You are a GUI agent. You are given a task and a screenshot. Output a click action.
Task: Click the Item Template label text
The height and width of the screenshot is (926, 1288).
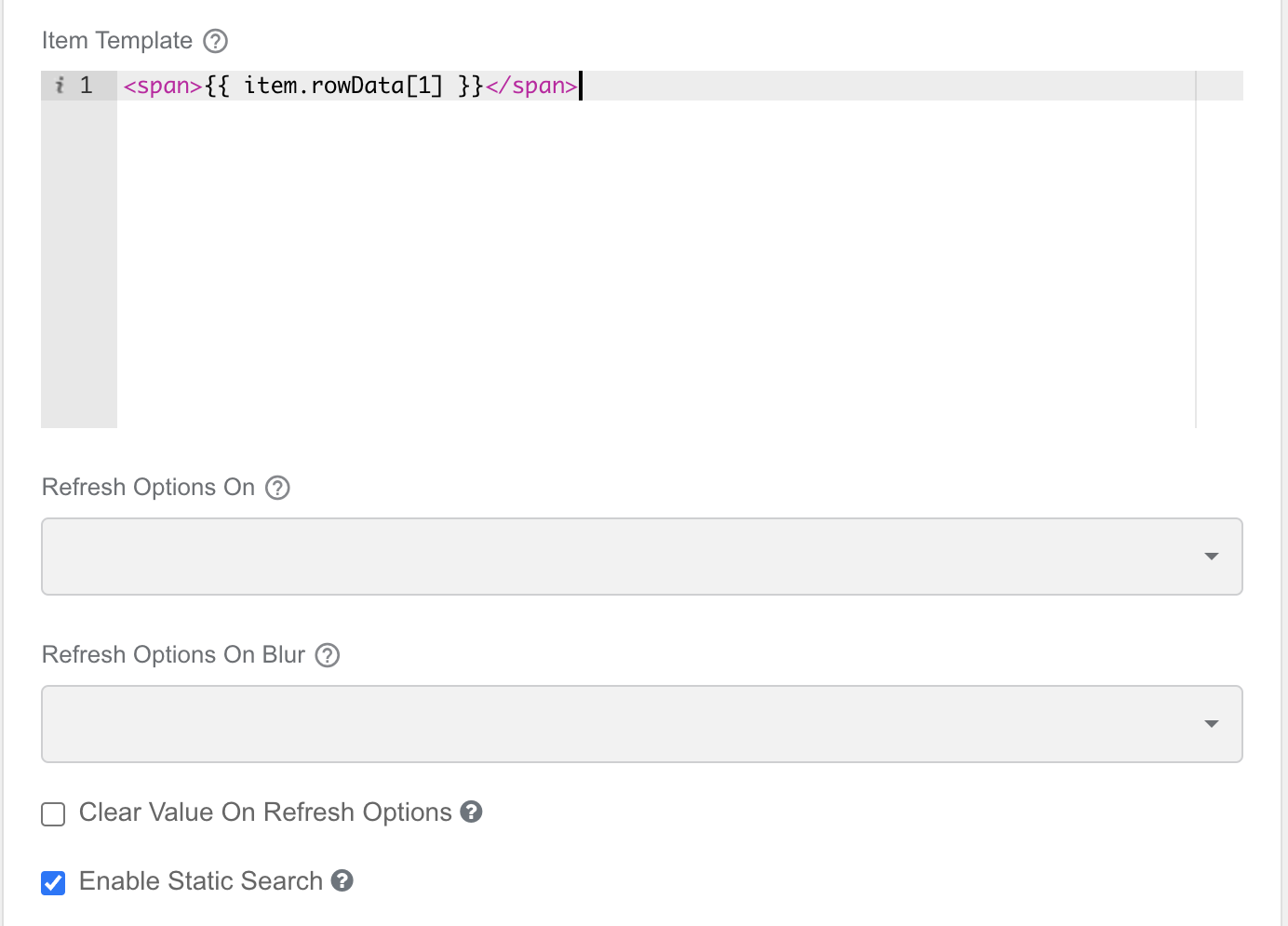(117, 41)
